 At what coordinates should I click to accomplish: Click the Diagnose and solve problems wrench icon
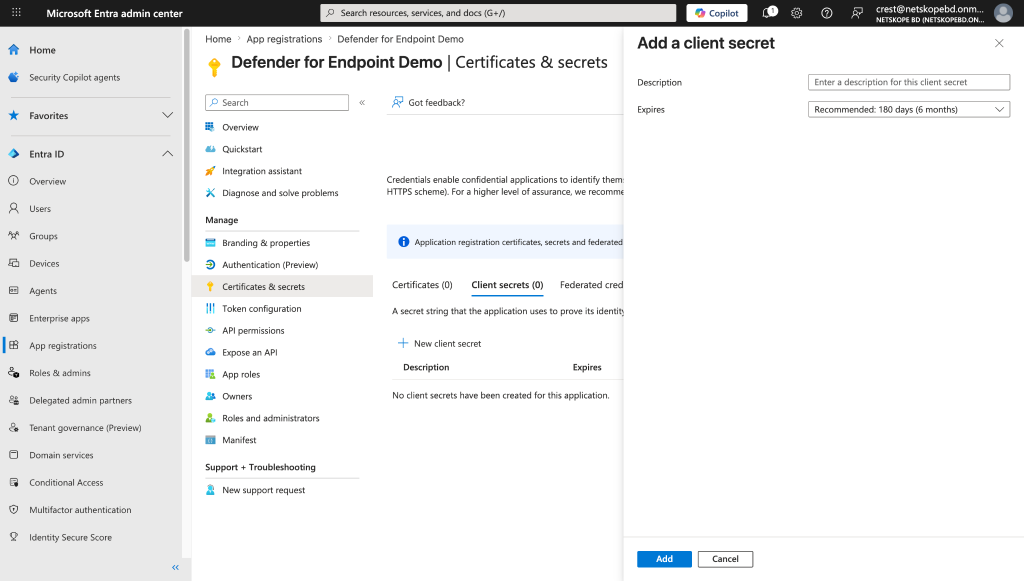click(x=210, y=193)
